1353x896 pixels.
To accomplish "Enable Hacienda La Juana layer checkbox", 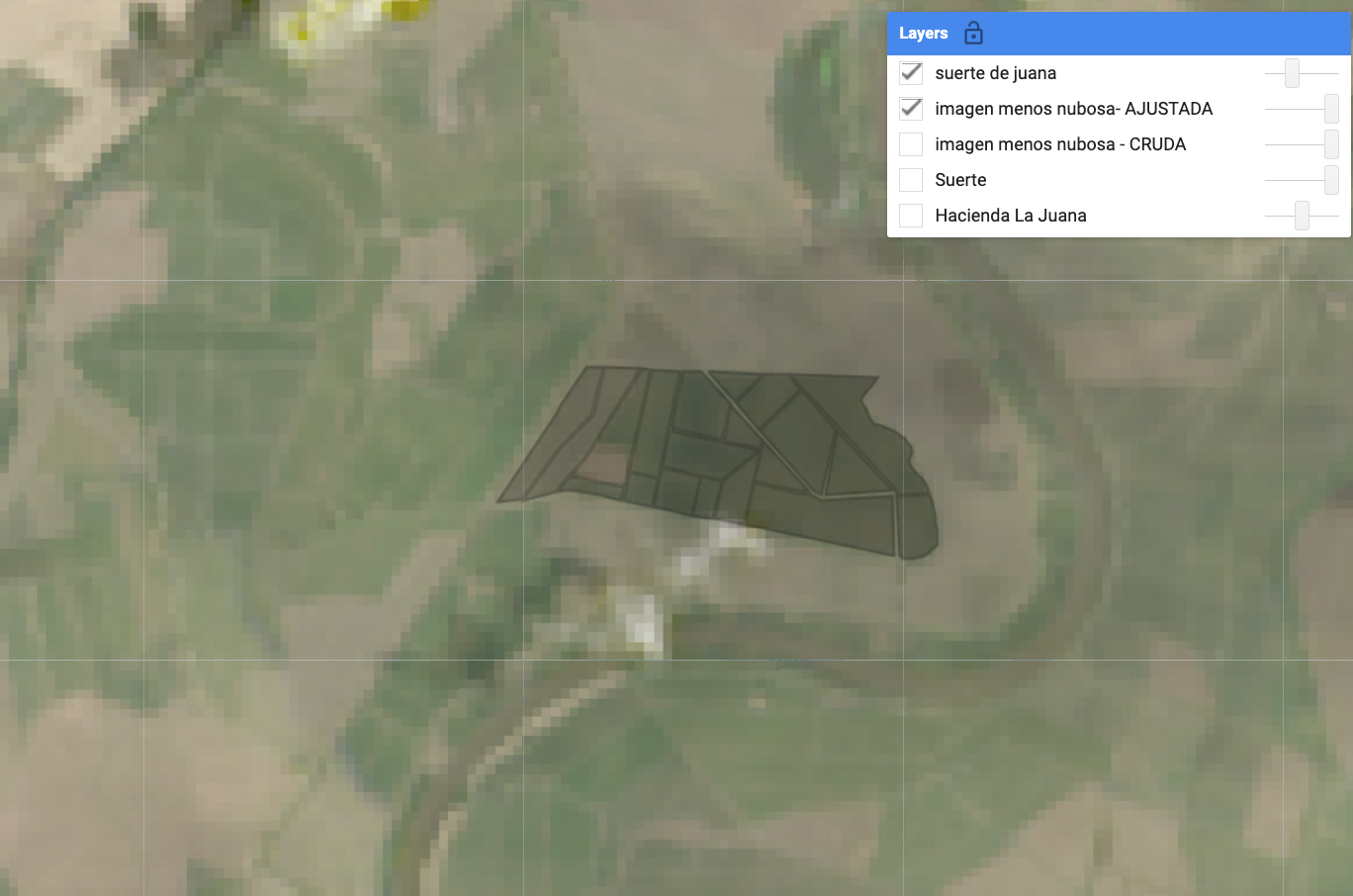I will pos(911,216).
